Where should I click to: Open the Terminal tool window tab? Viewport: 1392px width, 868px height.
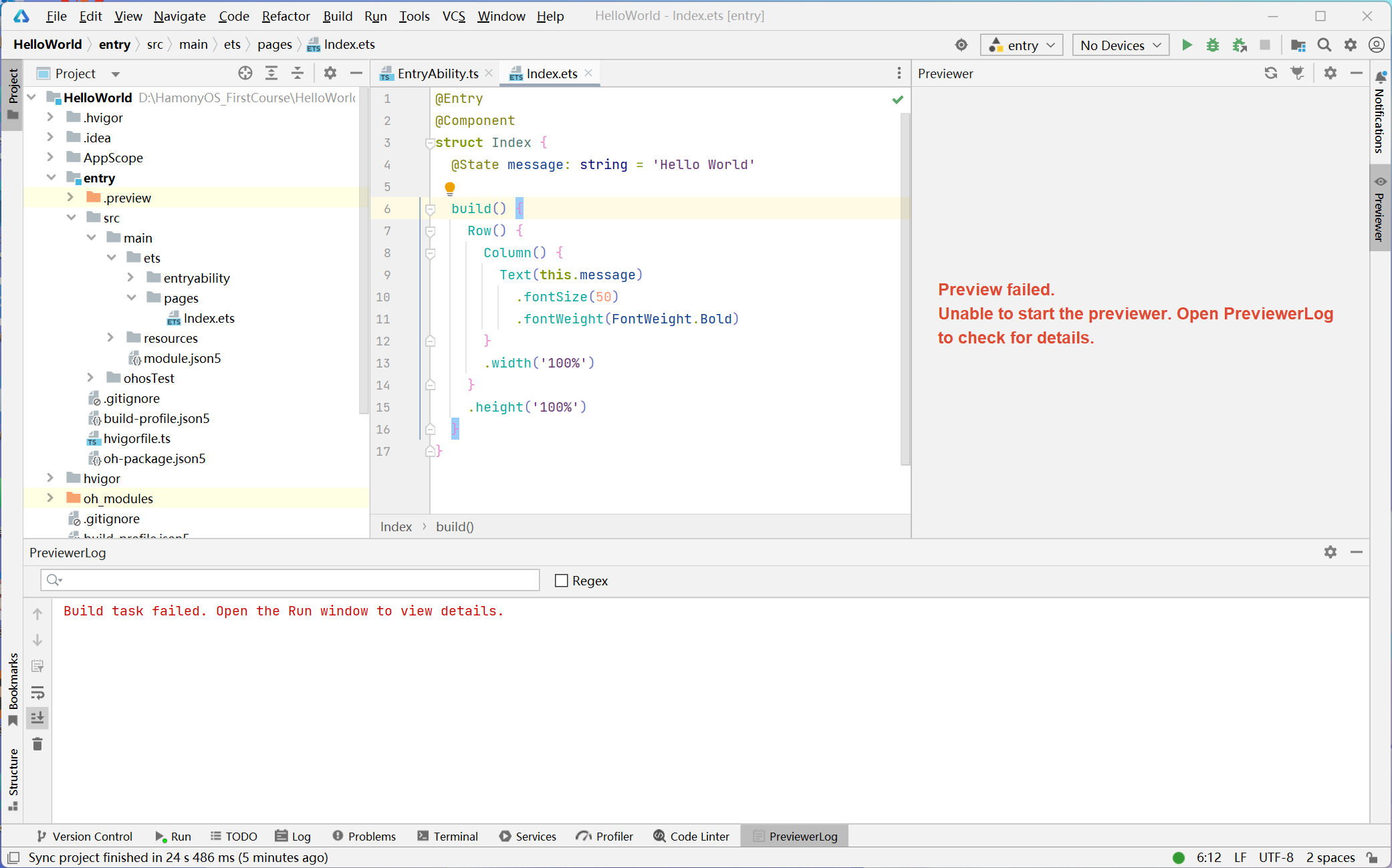click(x=447, y=836)
